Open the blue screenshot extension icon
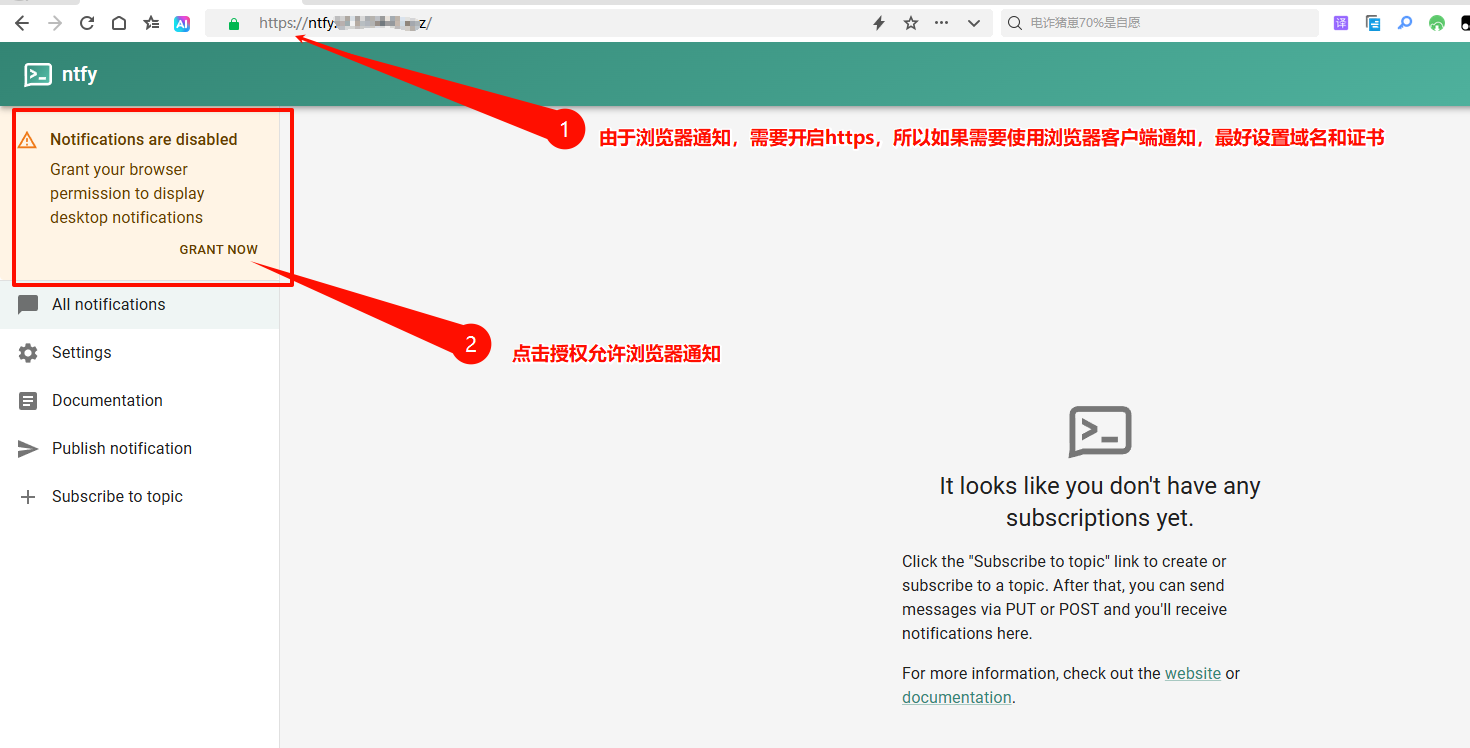 (x=1373, y=23)
